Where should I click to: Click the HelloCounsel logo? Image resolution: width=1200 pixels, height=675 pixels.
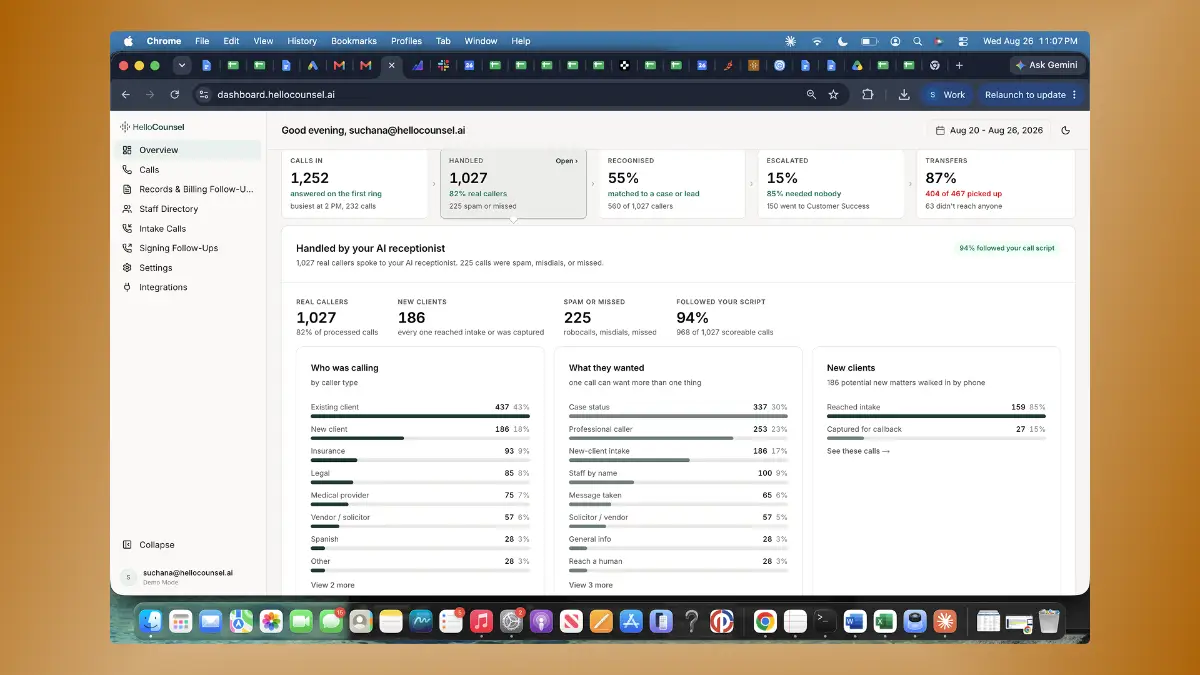tap(152, 127)
